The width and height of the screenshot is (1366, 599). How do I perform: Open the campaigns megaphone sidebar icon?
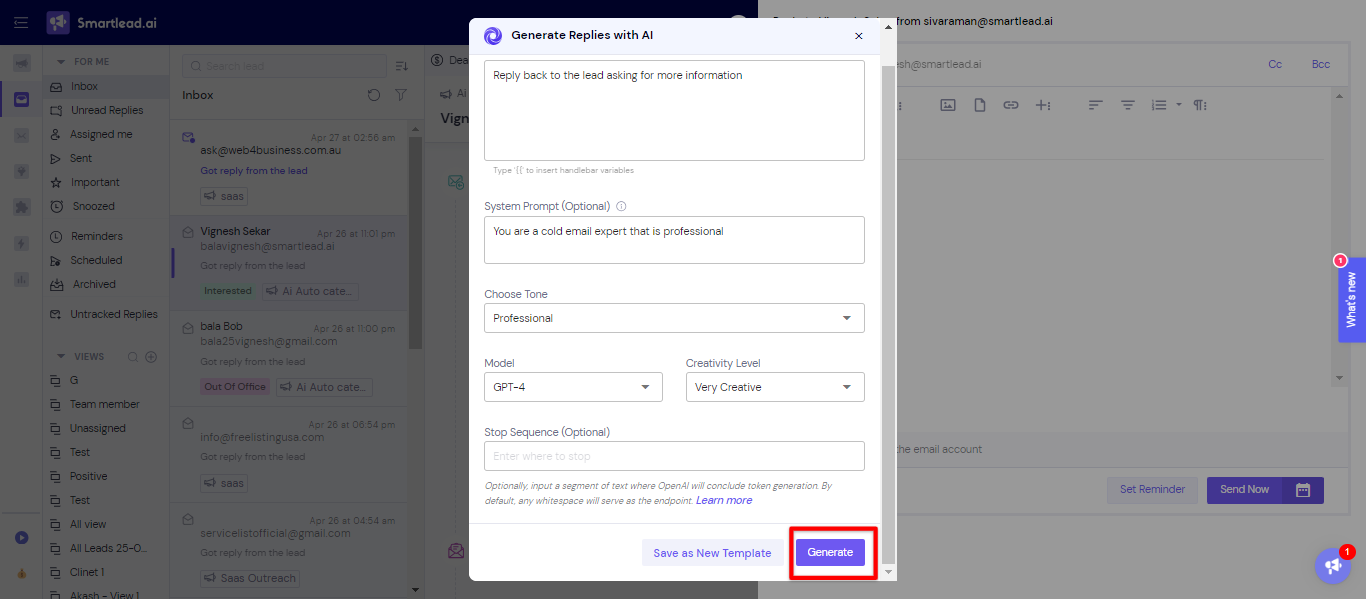(x=21, y=64)
